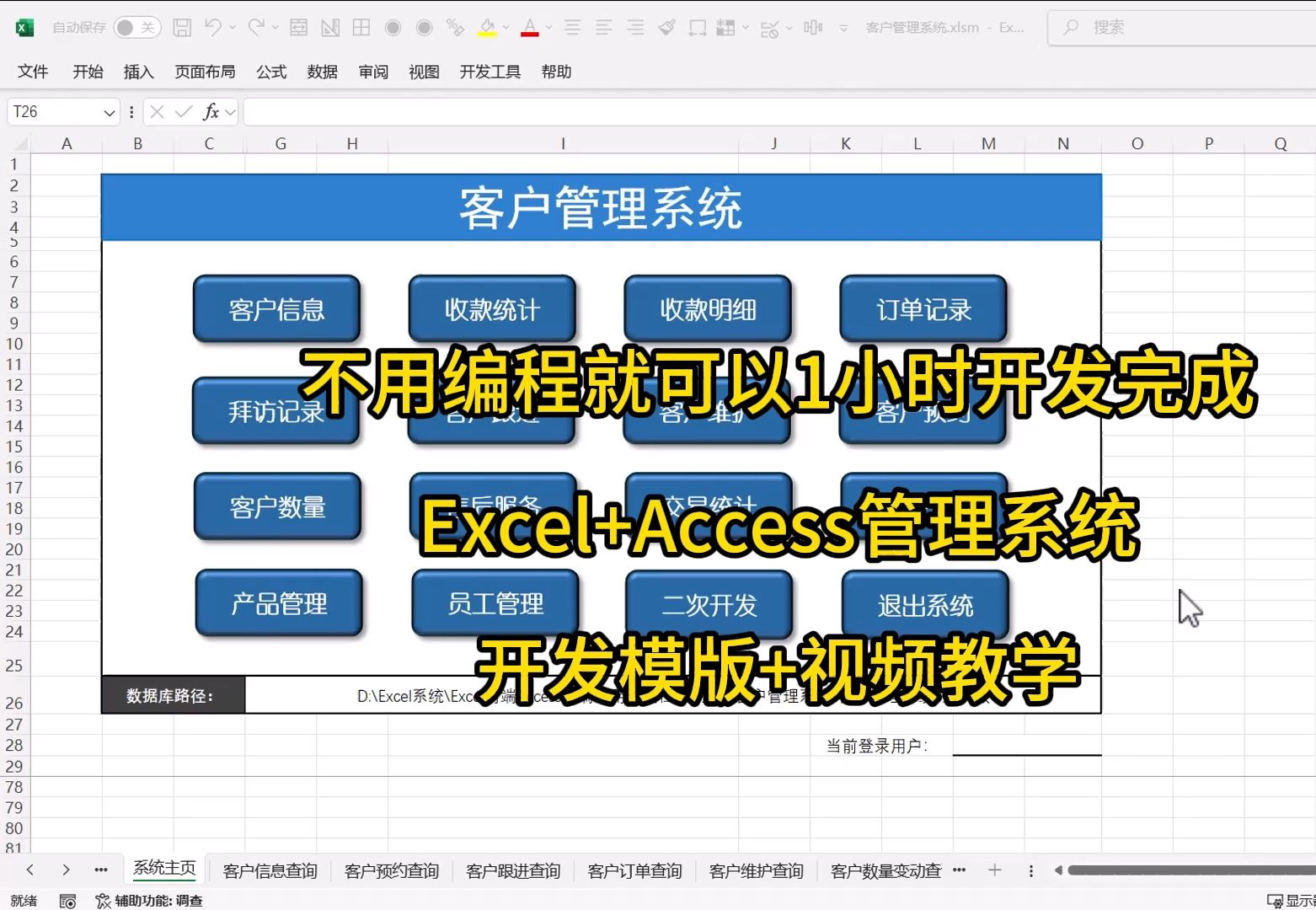Viewport: 1316px width, 910px height.
Task: Click the 产品管理 button
Action: tap(279, 603)
